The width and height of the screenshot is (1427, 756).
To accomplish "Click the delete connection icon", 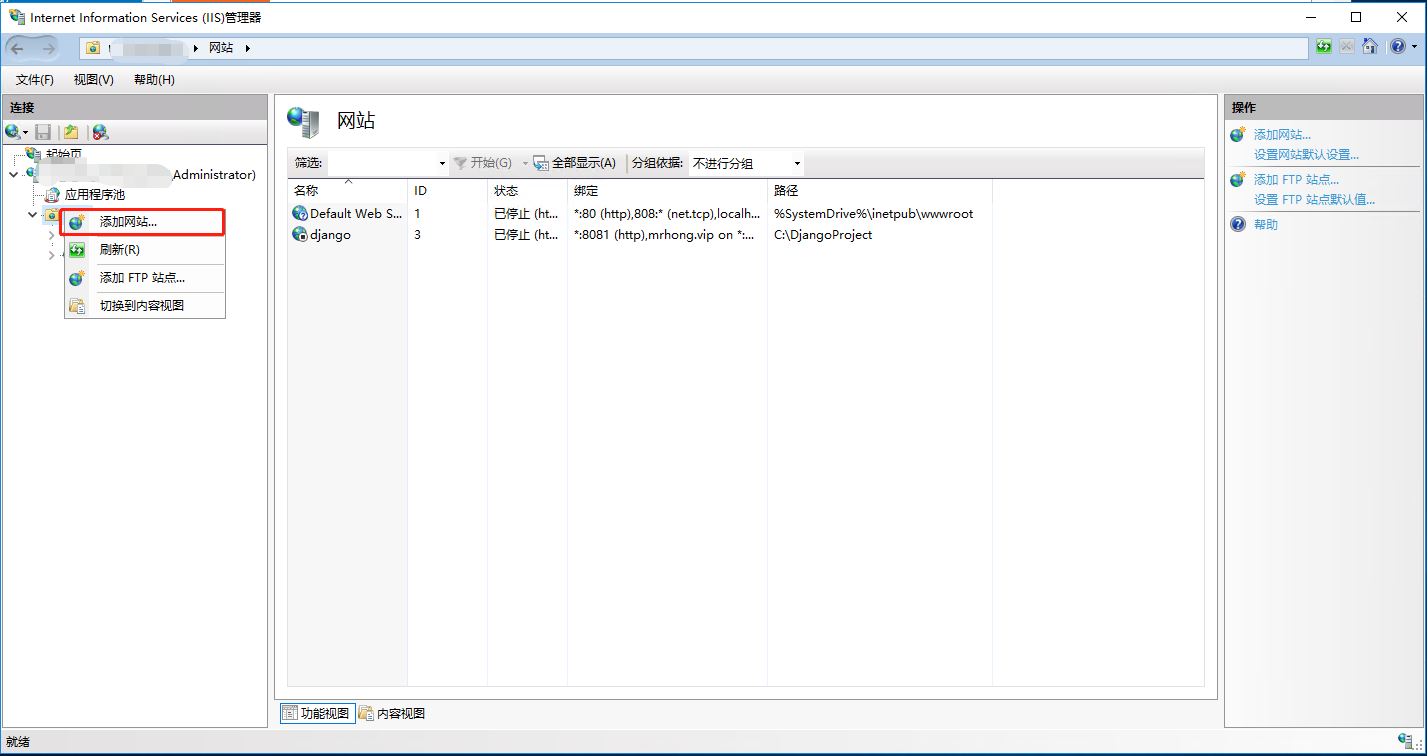I will (100, 132).
